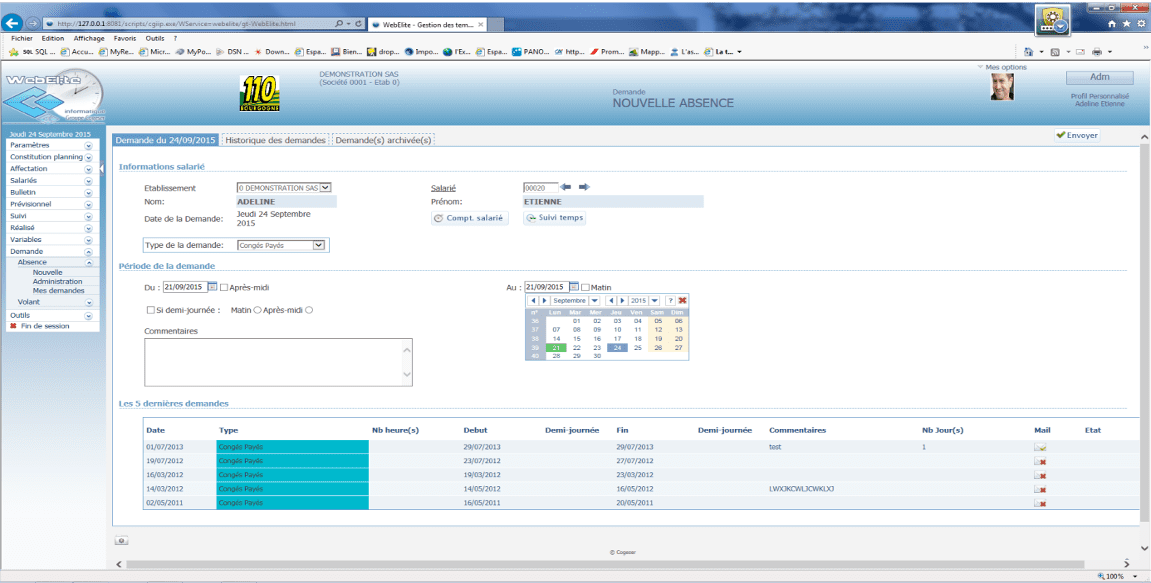Go to the previous employee with the left arrow
Image resolution: width=1151 pixels, height=583 pixels.
click(x=565, y=187)
